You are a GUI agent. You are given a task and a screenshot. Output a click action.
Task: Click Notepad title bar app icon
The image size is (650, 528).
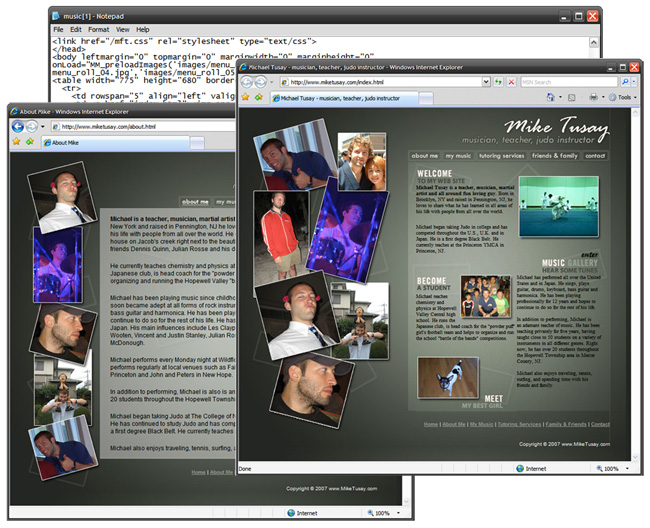(56, 16)
